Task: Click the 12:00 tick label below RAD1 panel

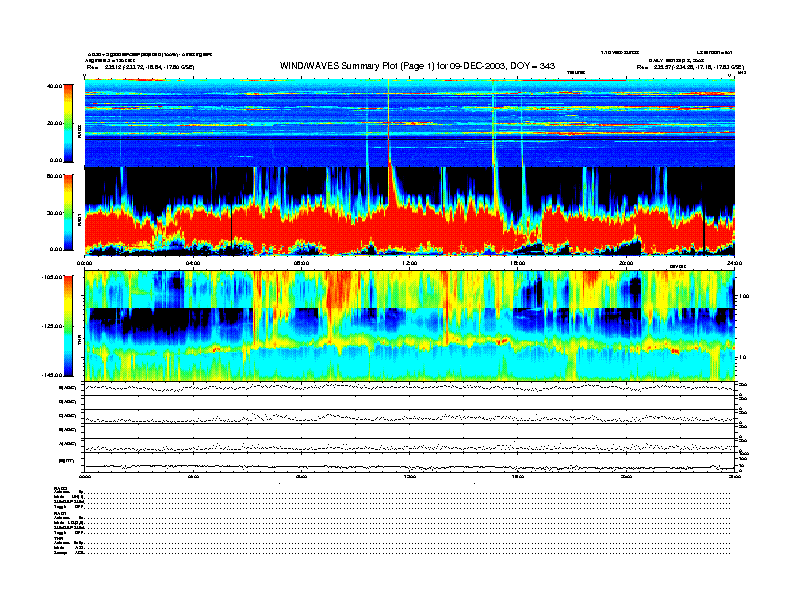Action: (x=410, y=263)
